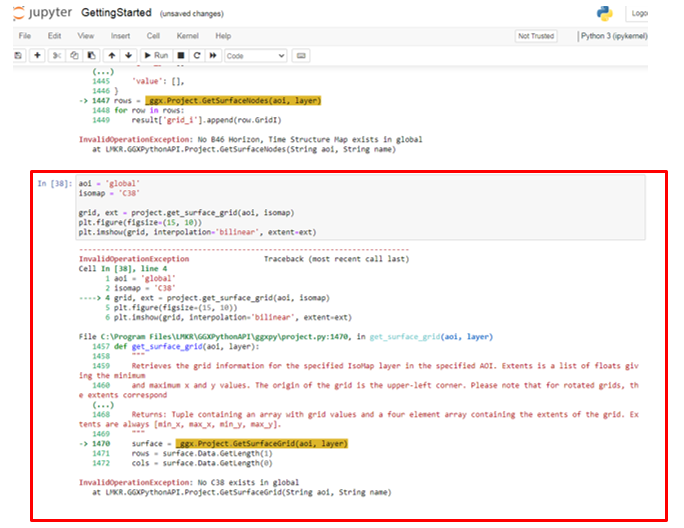Open the Kernel menu
The width and height of the screenshot is (684, 528).
click(188, 36)
